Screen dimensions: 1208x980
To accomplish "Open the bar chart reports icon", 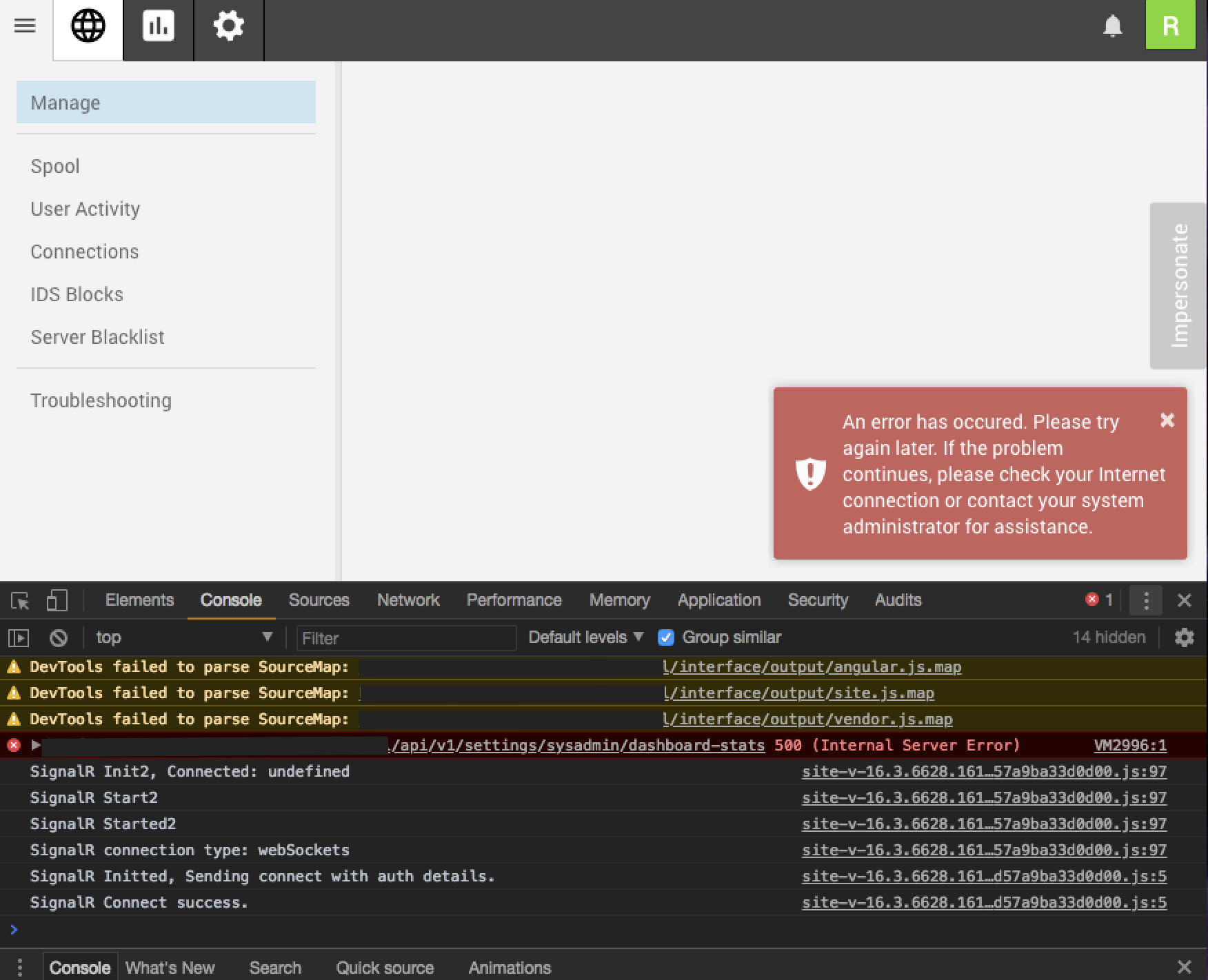I will (159, 27).
